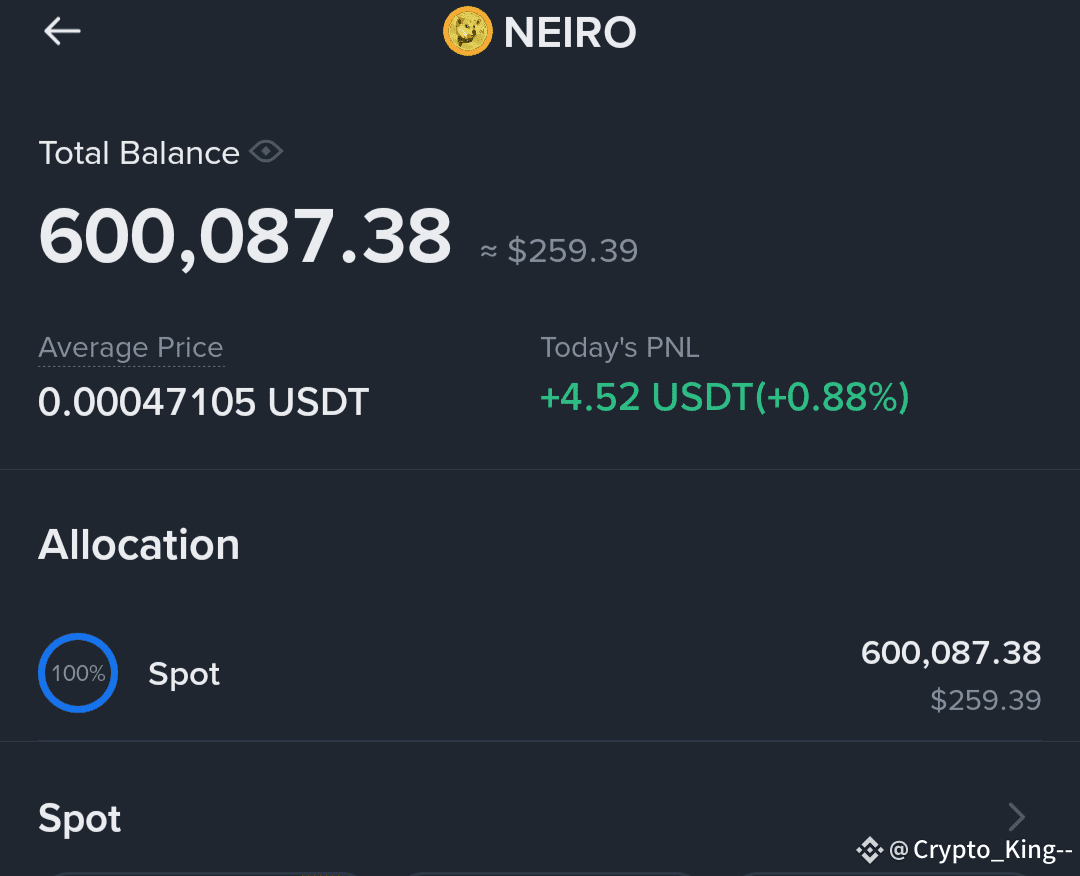Image resolution: width=1080 pixels, height=876 pixels.
Task: Select the Spot allocation row
Action: click(x=540, y=674)
